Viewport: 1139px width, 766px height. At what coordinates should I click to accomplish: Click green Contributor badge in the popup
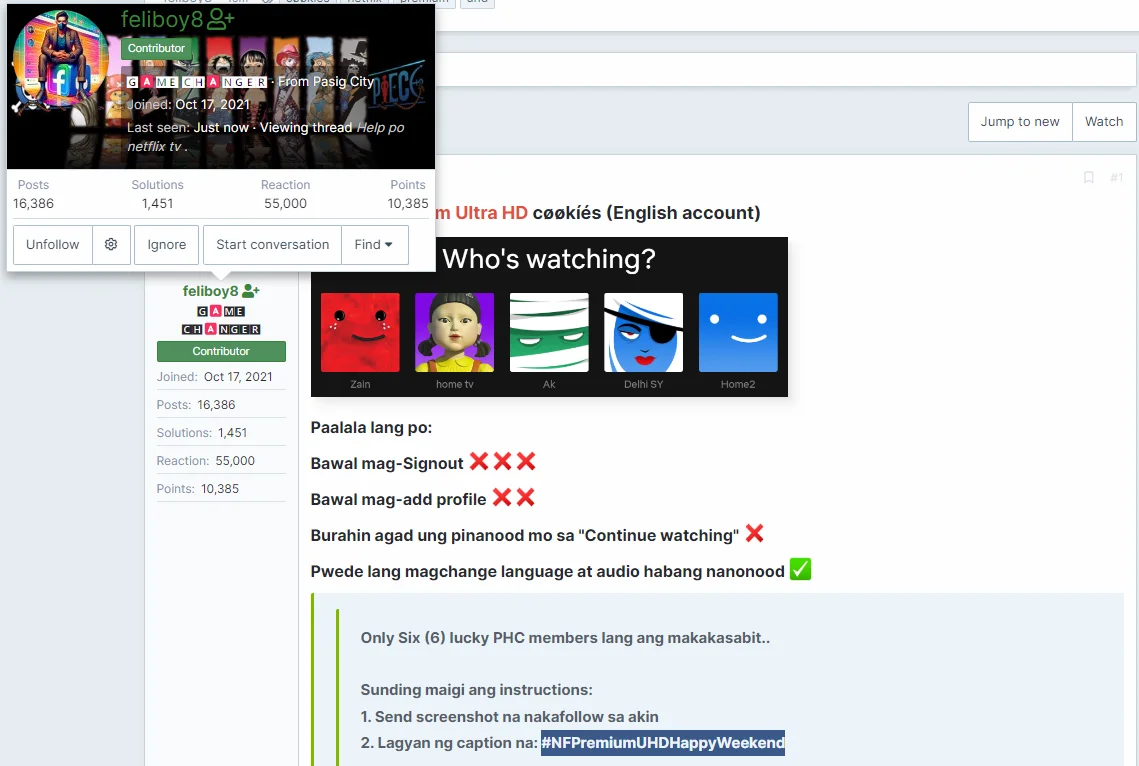156,49
